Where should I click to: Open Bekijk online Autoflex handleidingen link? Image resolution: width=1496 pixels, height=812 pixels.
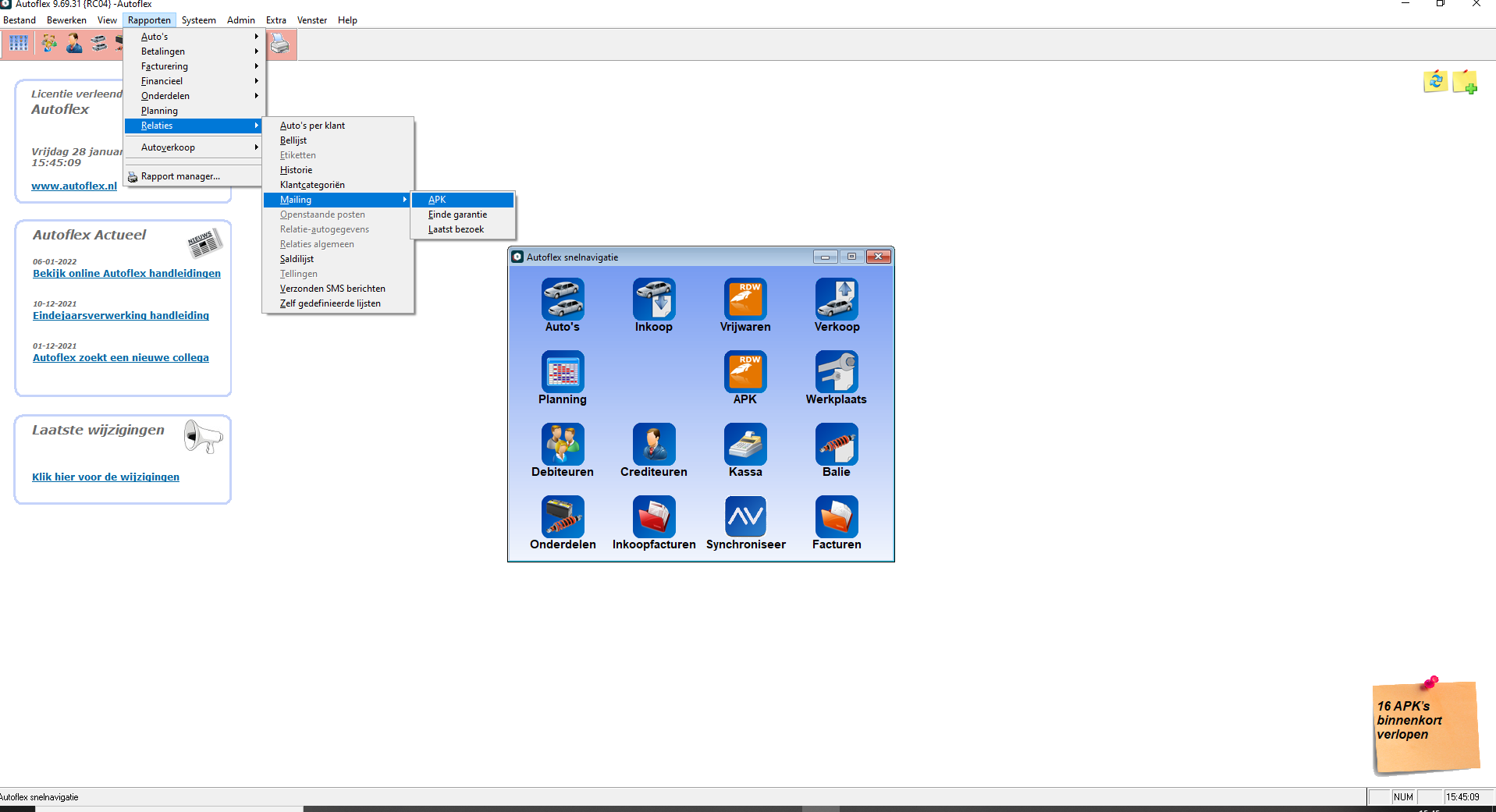point(126,274)
